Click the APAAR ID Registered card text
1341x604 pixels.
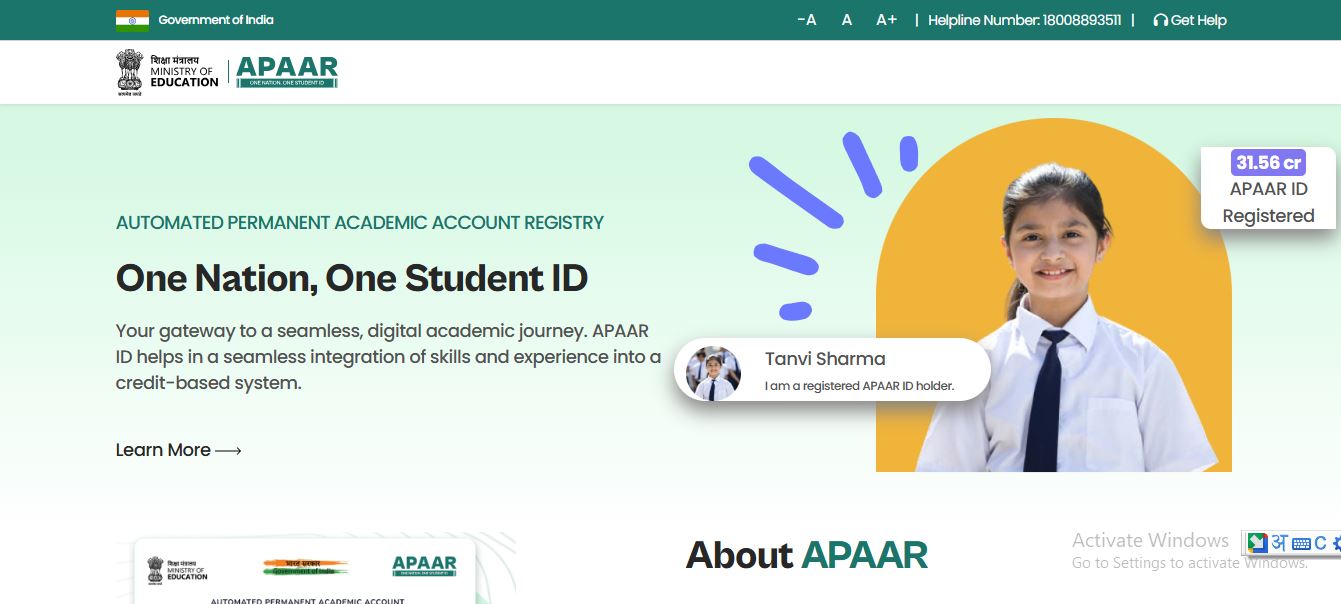pos(1268,202)
